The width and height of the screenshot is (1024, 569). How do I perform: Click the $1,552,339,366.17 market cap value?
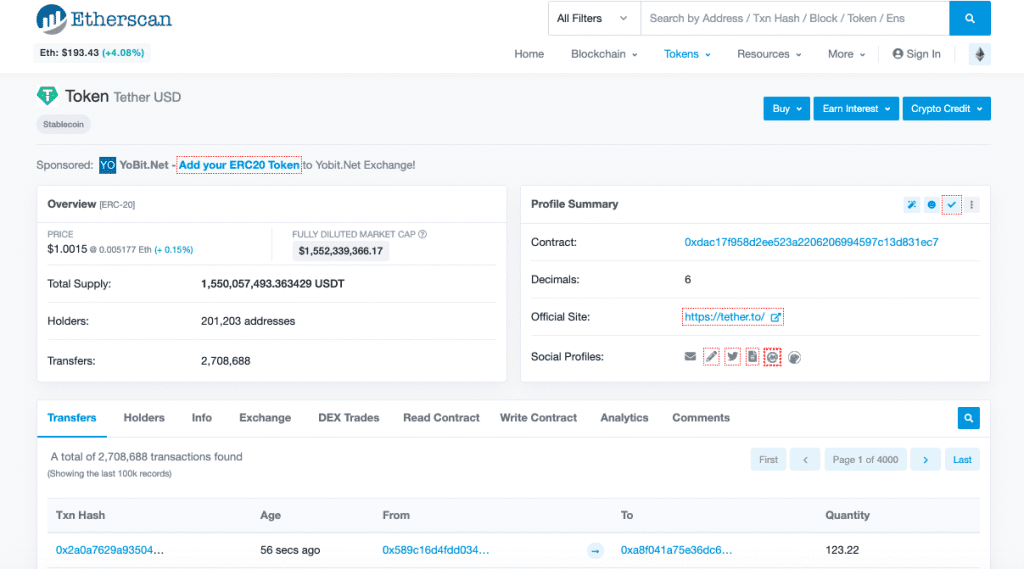(341, 251)
